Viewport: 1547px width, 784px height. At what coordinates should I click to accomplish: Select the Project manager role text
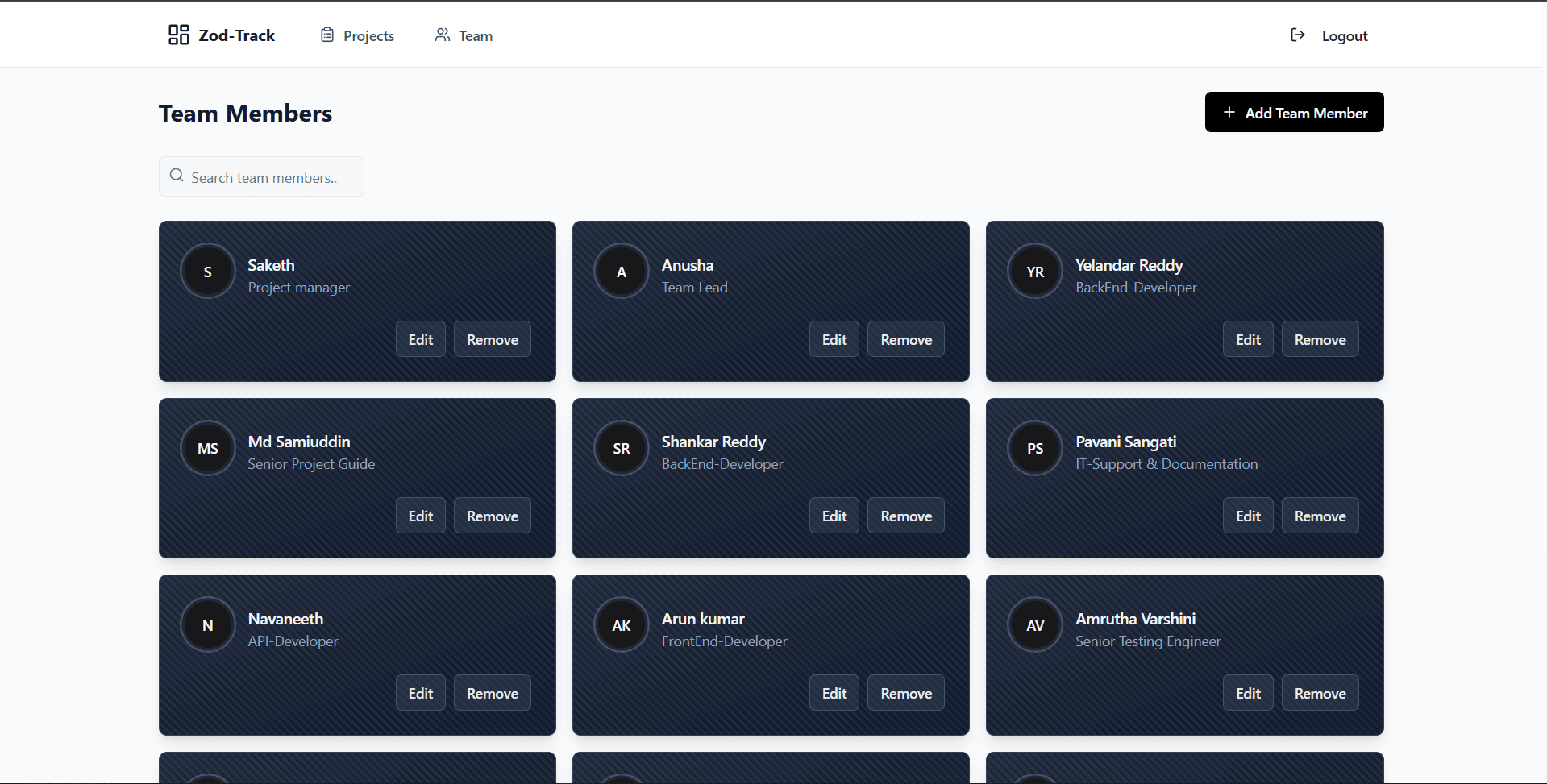298,288
